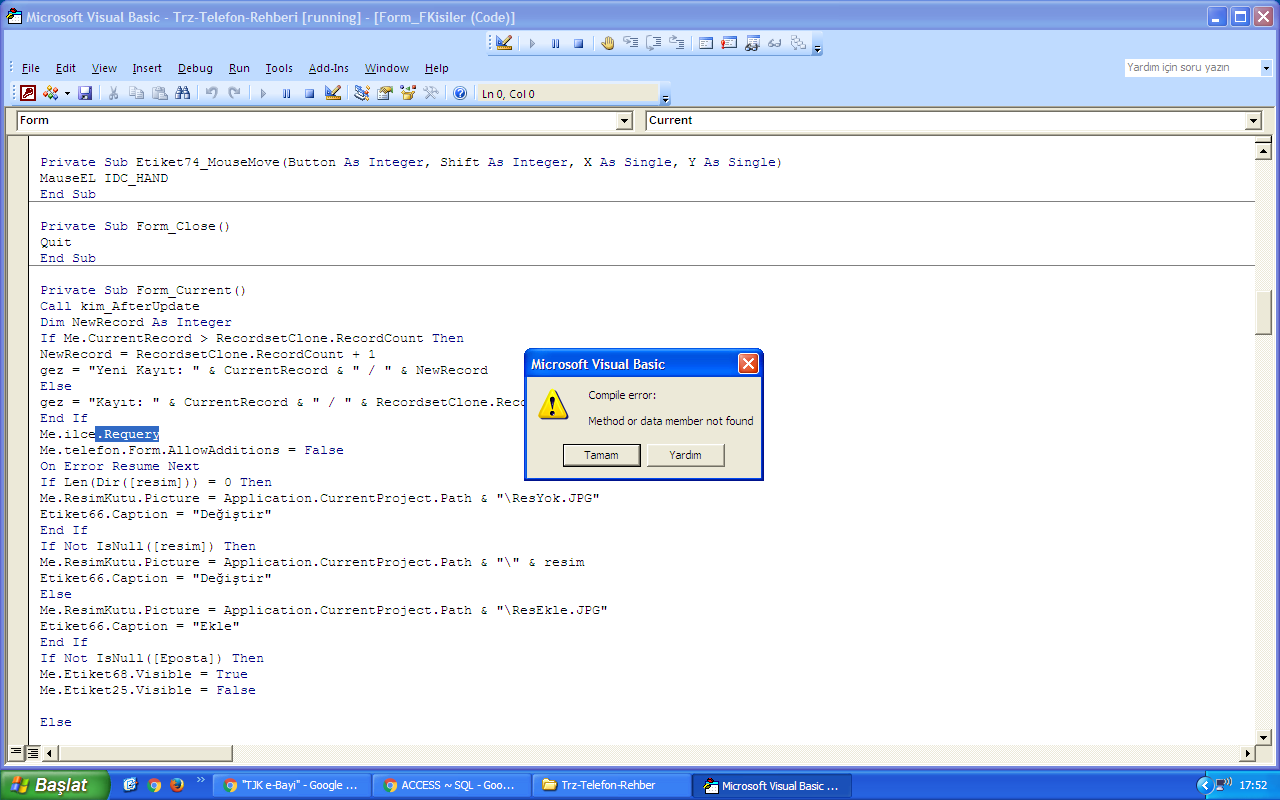Switch to Full Module View at bottom left

coord(32,752)
